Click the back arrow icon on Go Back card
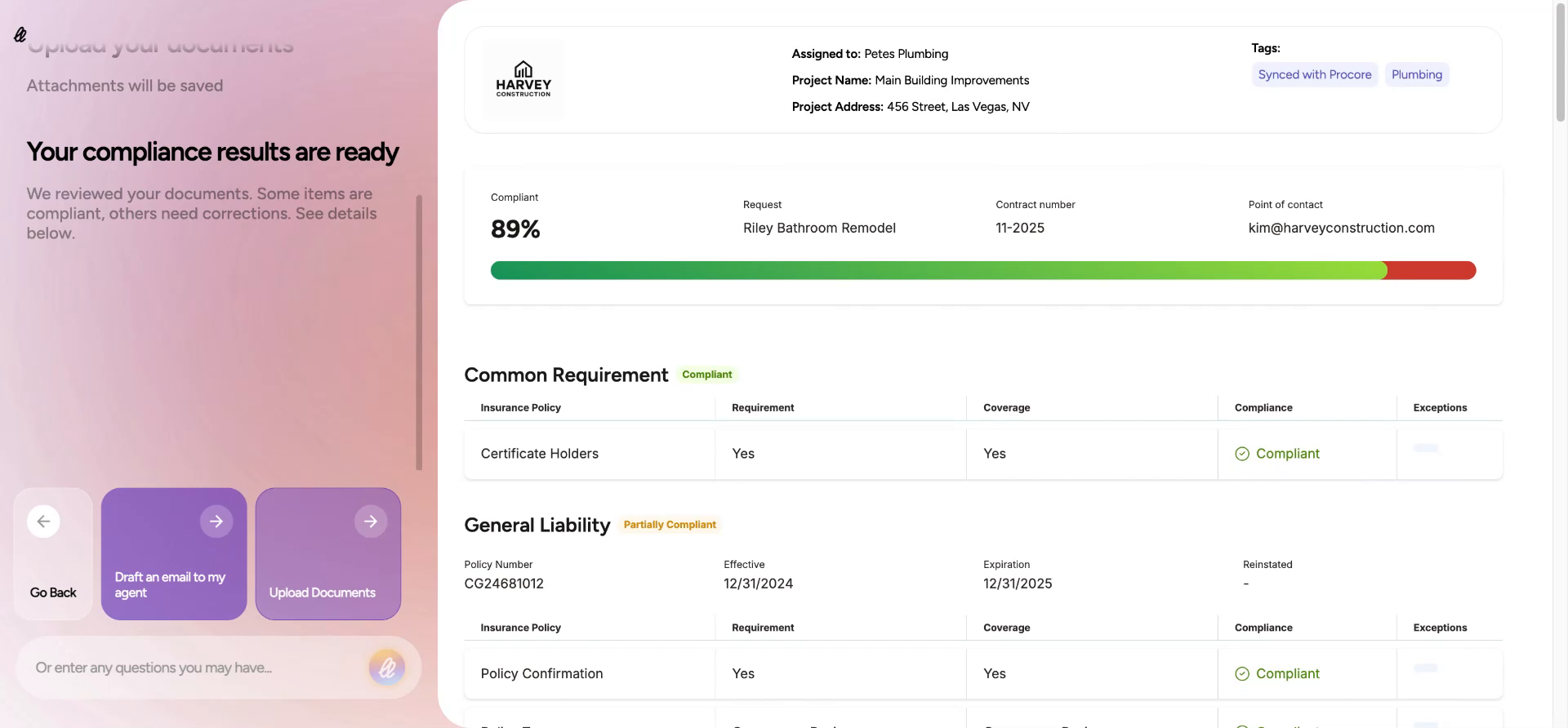1568x728 pixels. (x=43, y=522)
